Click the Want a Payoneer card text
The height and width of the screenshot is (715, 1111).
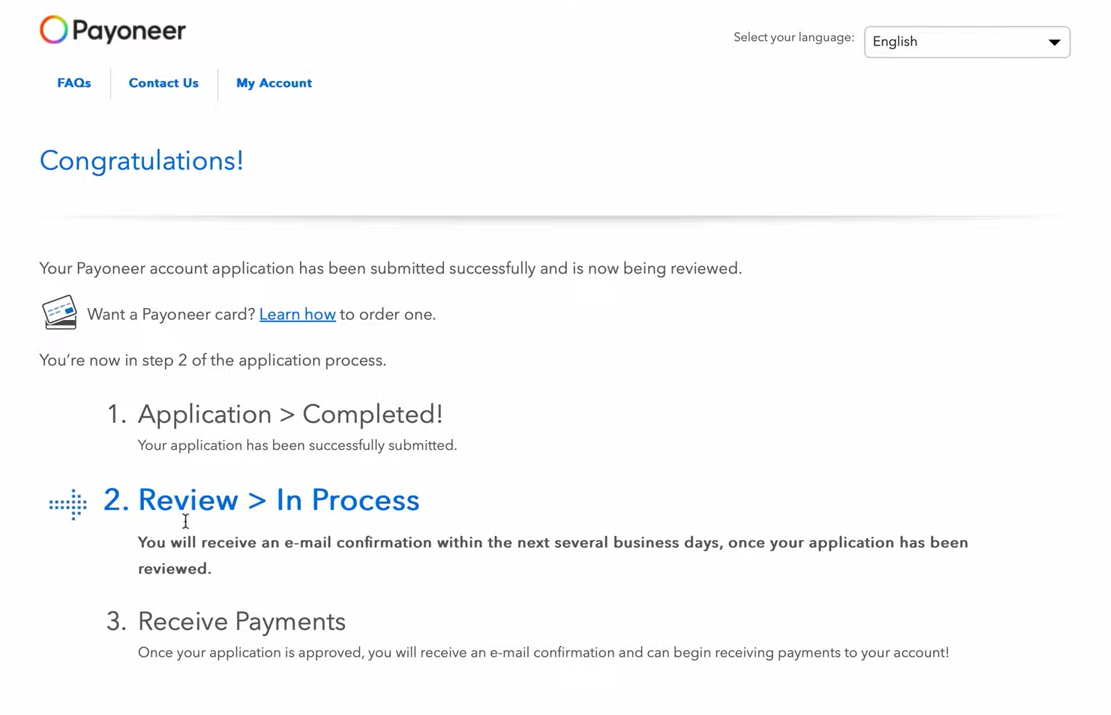[x=170, y=313]
